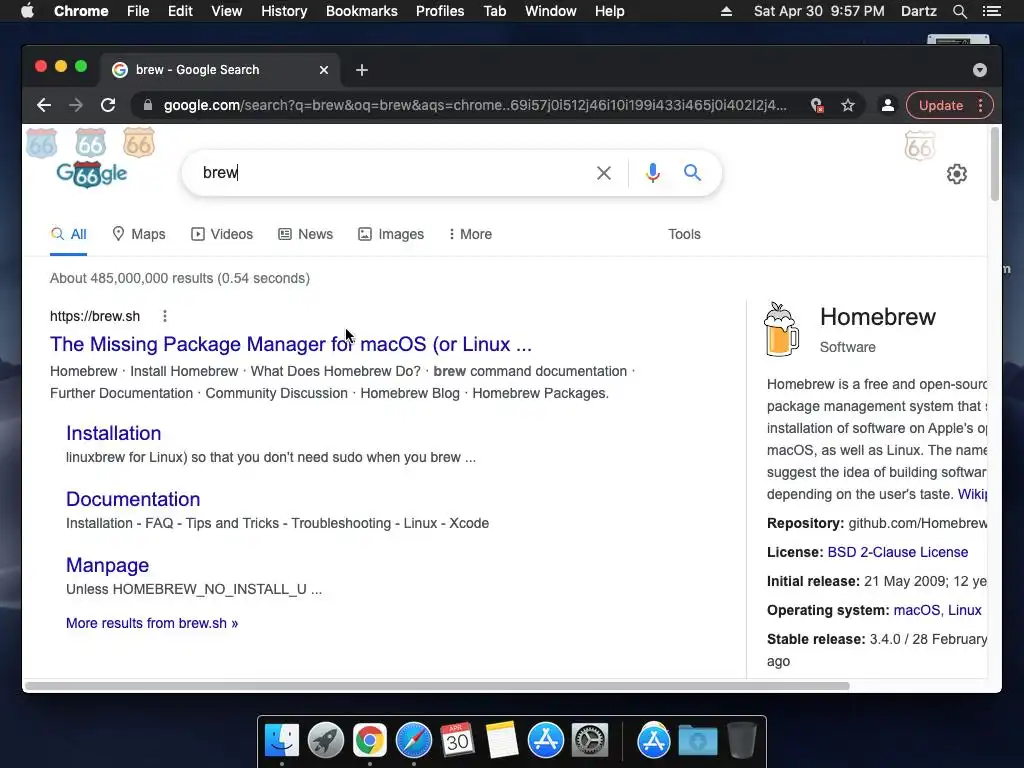Click the macOS operating system link
The image size is (1024, 768).
click(x=916, y=610)
